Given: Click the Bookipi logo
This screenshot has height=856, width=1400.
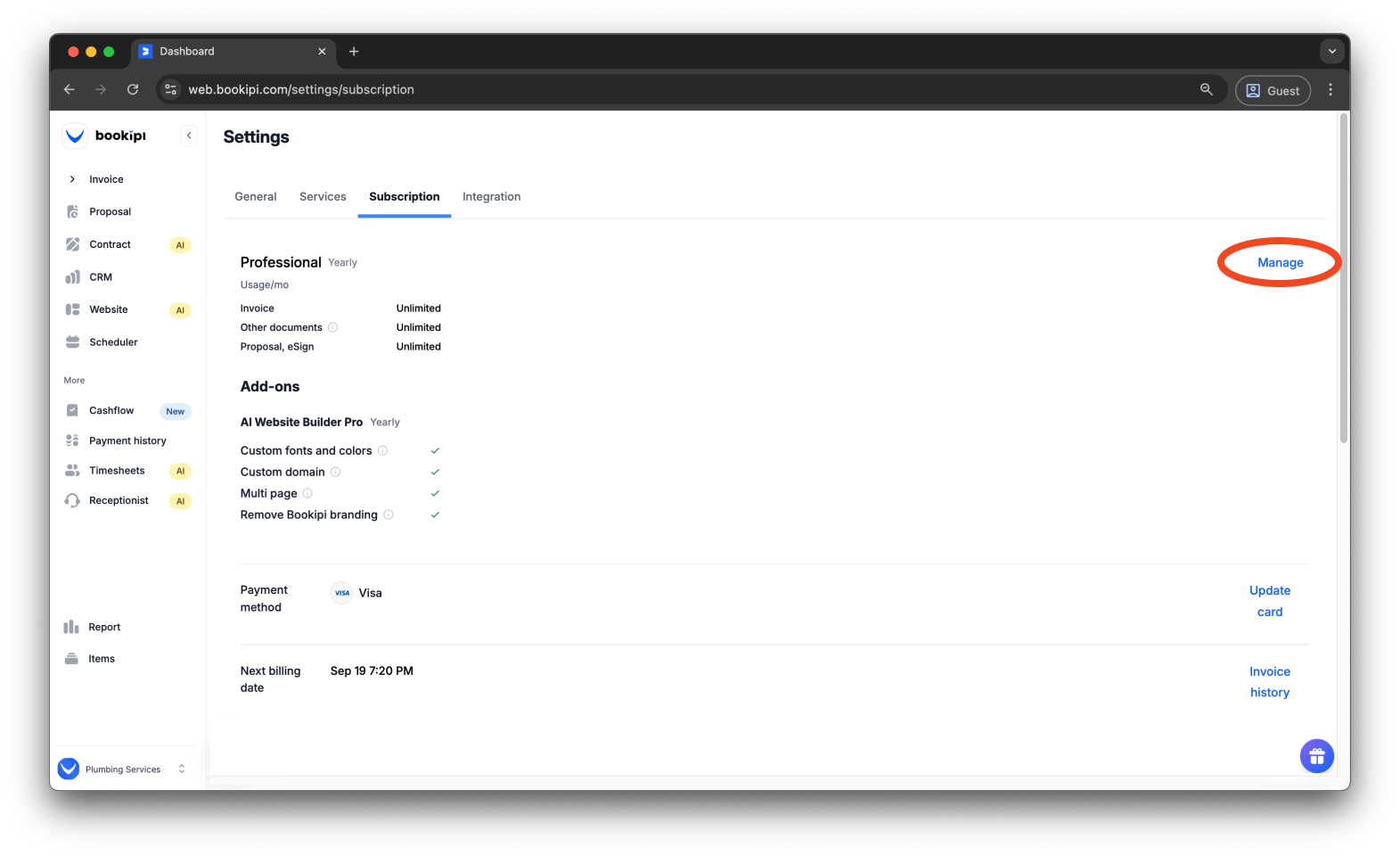Looking at the screenshot, I should pyautogui.click(x=104, y=136).
